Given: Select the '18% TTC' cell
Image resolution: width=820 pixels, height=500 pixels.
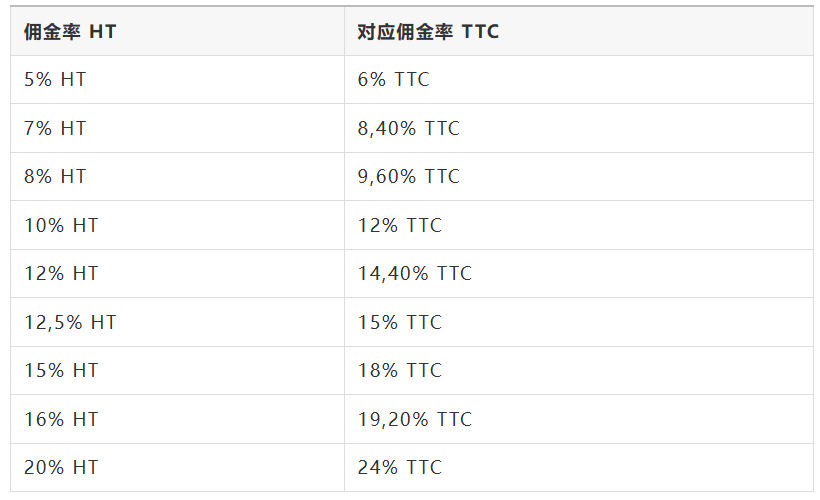Looking at the screenshot, I should tap(399, 370).
